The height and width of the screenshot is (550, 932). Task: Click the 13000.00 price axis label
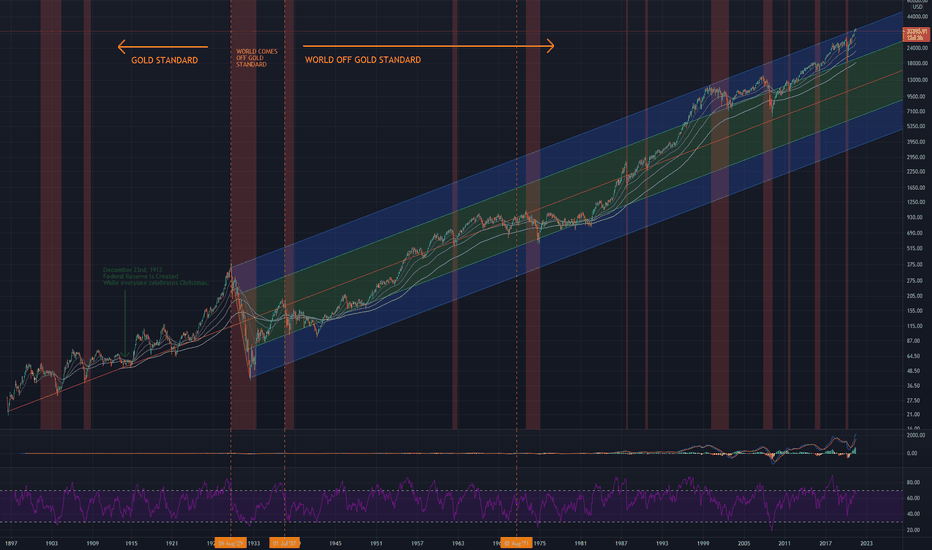pos(917,80)
